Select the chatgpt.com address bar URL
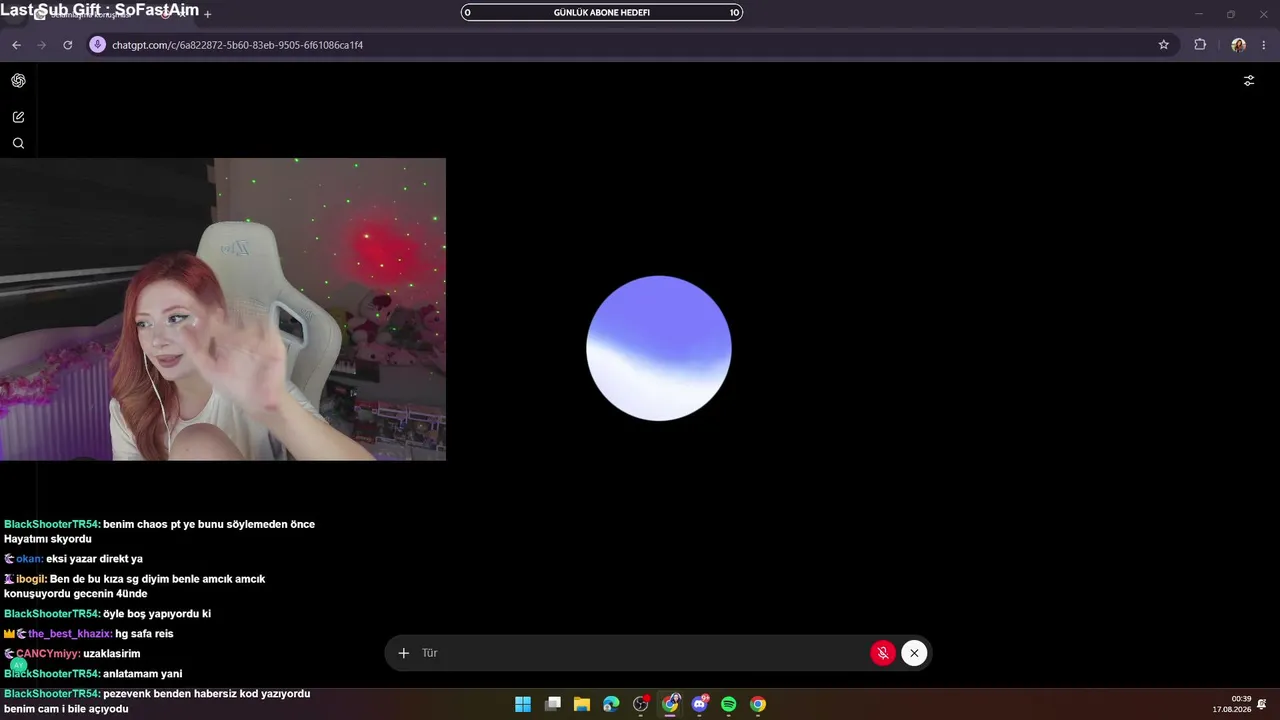The height and width of the screenshot is (720, 1280). click(237, 45)
